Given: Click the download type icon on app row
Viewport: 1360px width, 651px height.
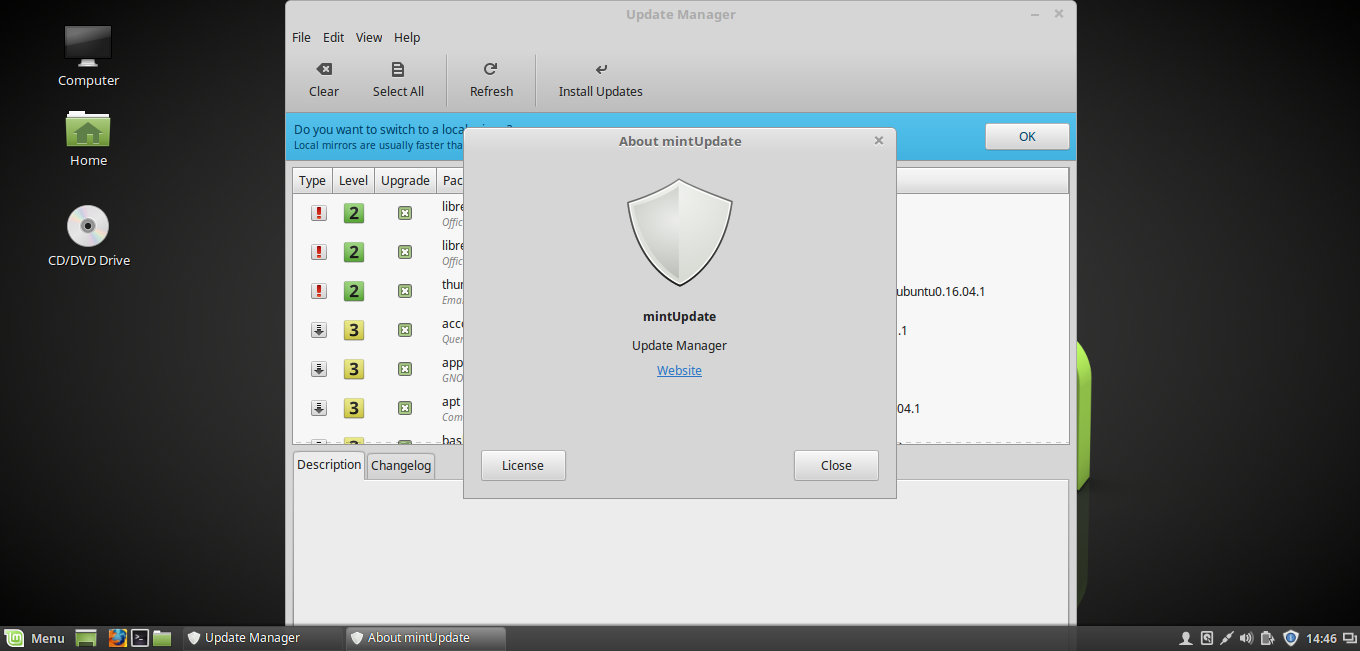Looking at the screenshot, I should coord(319,369).
